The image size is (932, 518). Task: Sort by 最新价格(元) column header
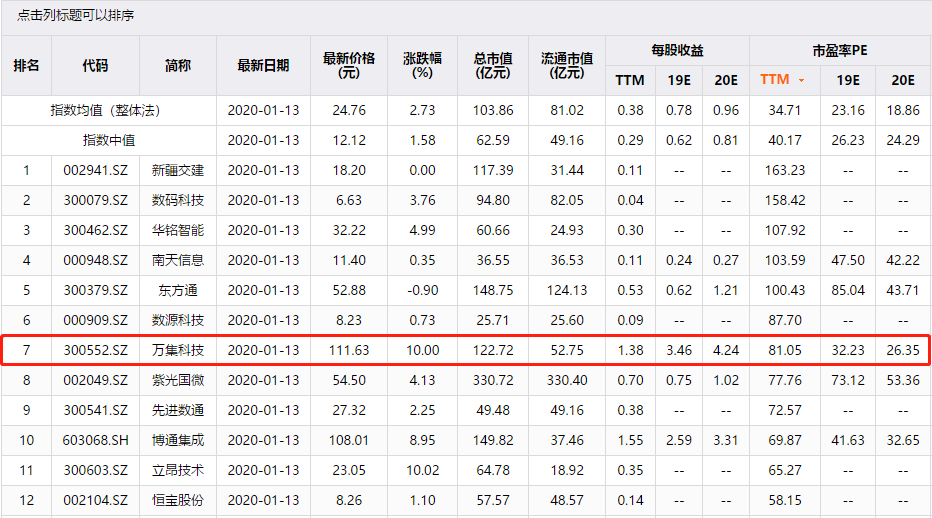pos(349,65)
